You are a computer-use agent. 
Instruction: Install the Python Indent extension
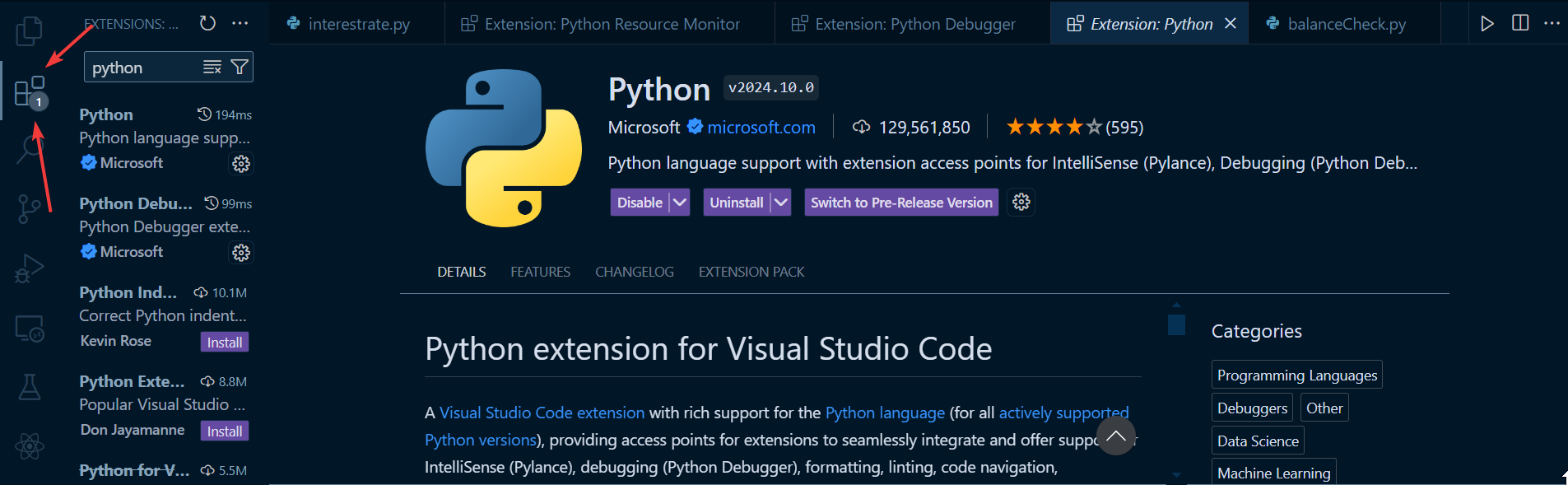click(x=225, y=343)
